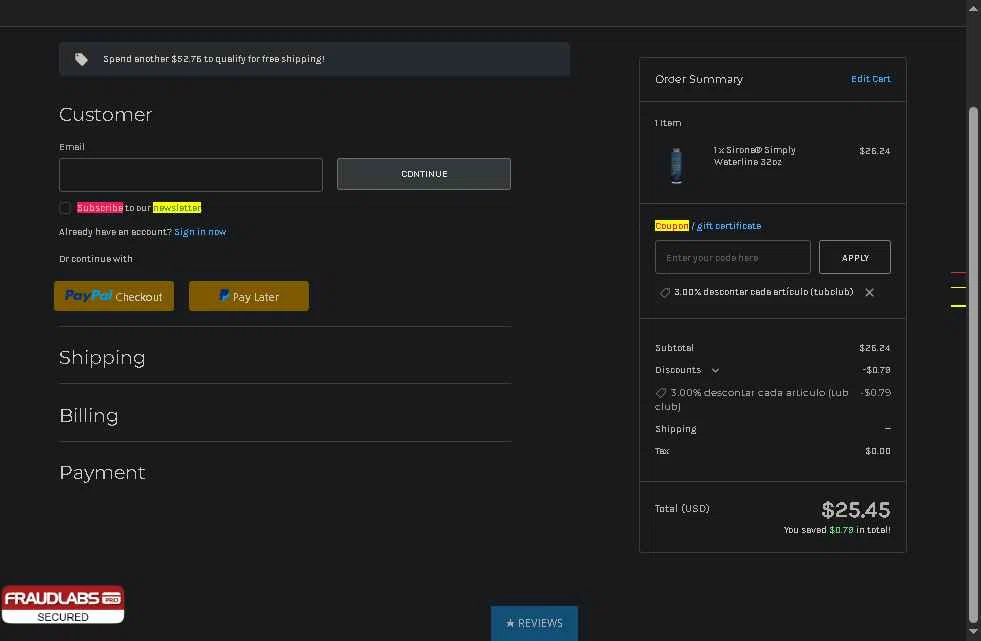Select the Payment section heading
The image size is (981, 641).
click(x=102, y=472)
